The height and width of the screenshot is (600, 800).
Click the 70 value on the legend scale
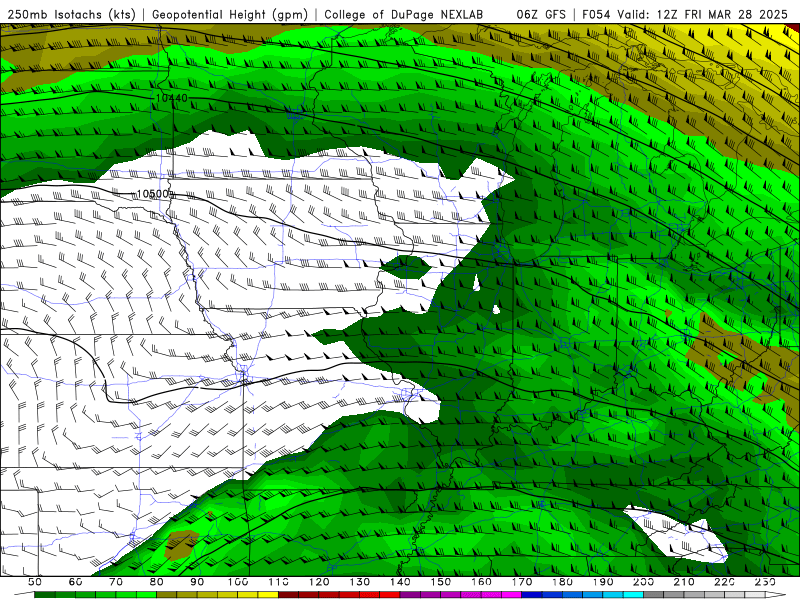[x=116, y=582]
